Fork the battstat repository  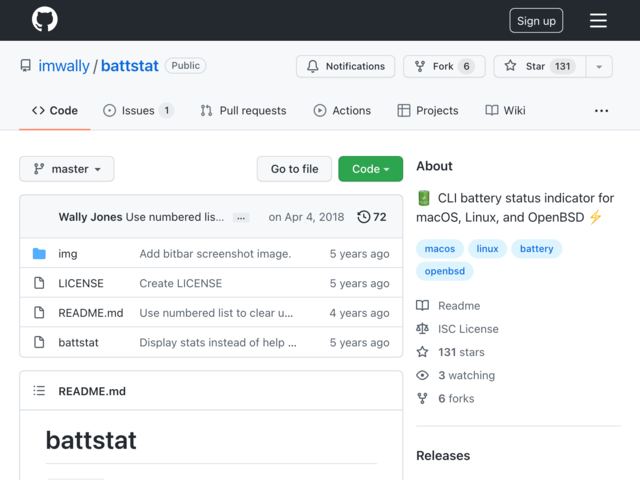[444, 66]
